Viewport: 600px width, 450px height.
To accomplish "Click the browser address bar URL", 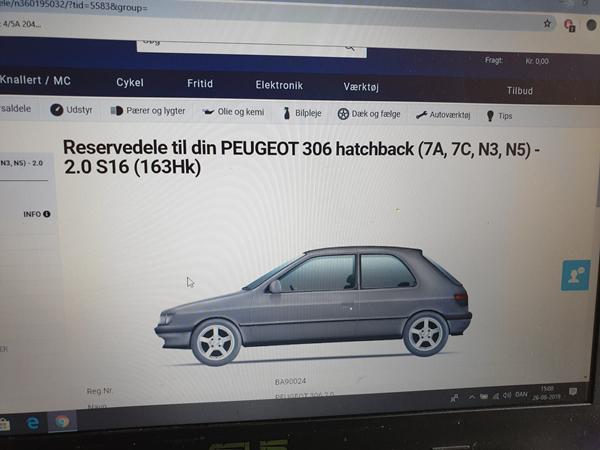I will pyautogui.click(x=73, y=7).
